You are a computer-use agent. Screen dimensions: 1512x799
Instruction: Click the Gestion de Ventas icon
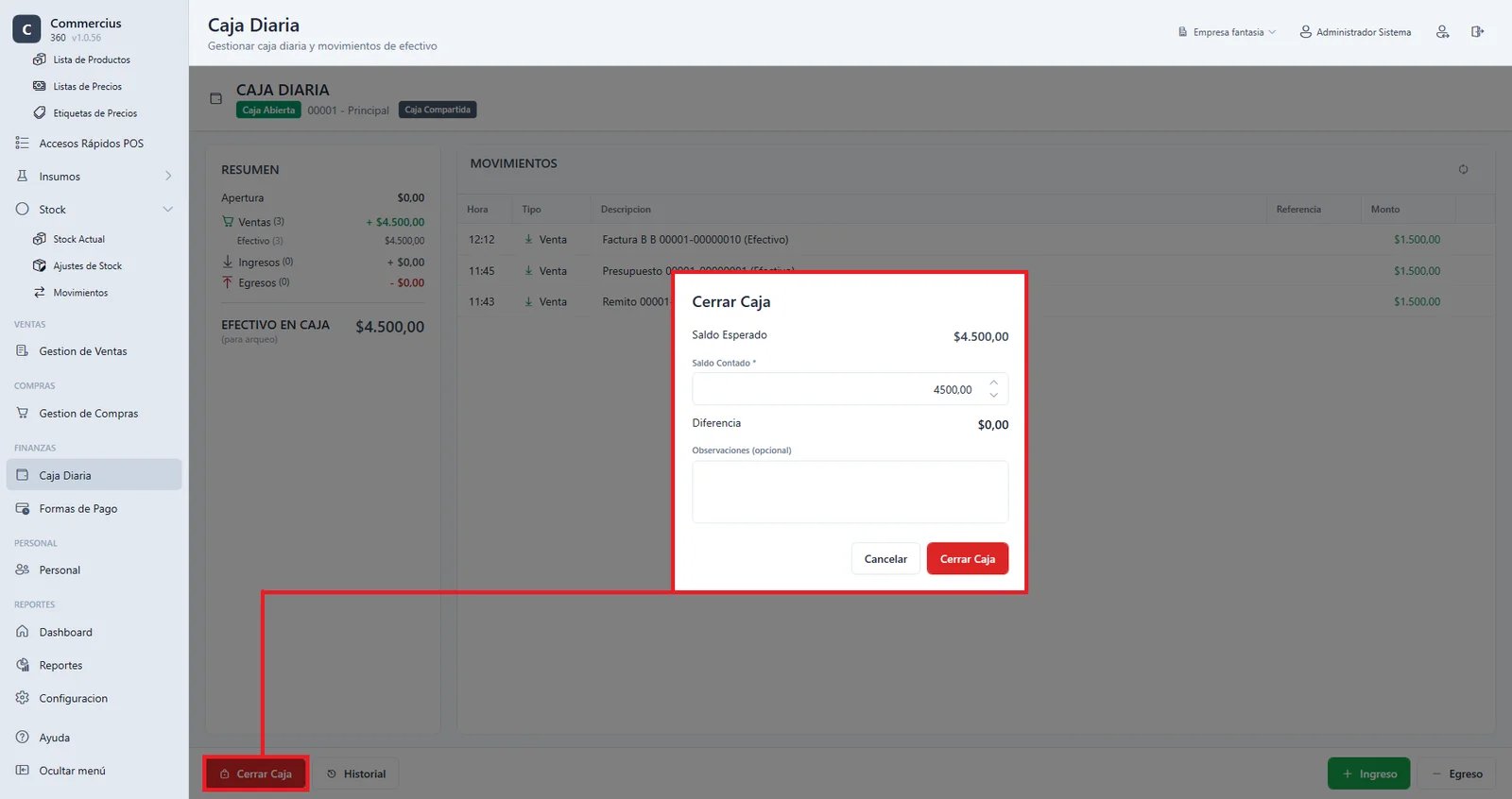(x=22, y=350)
